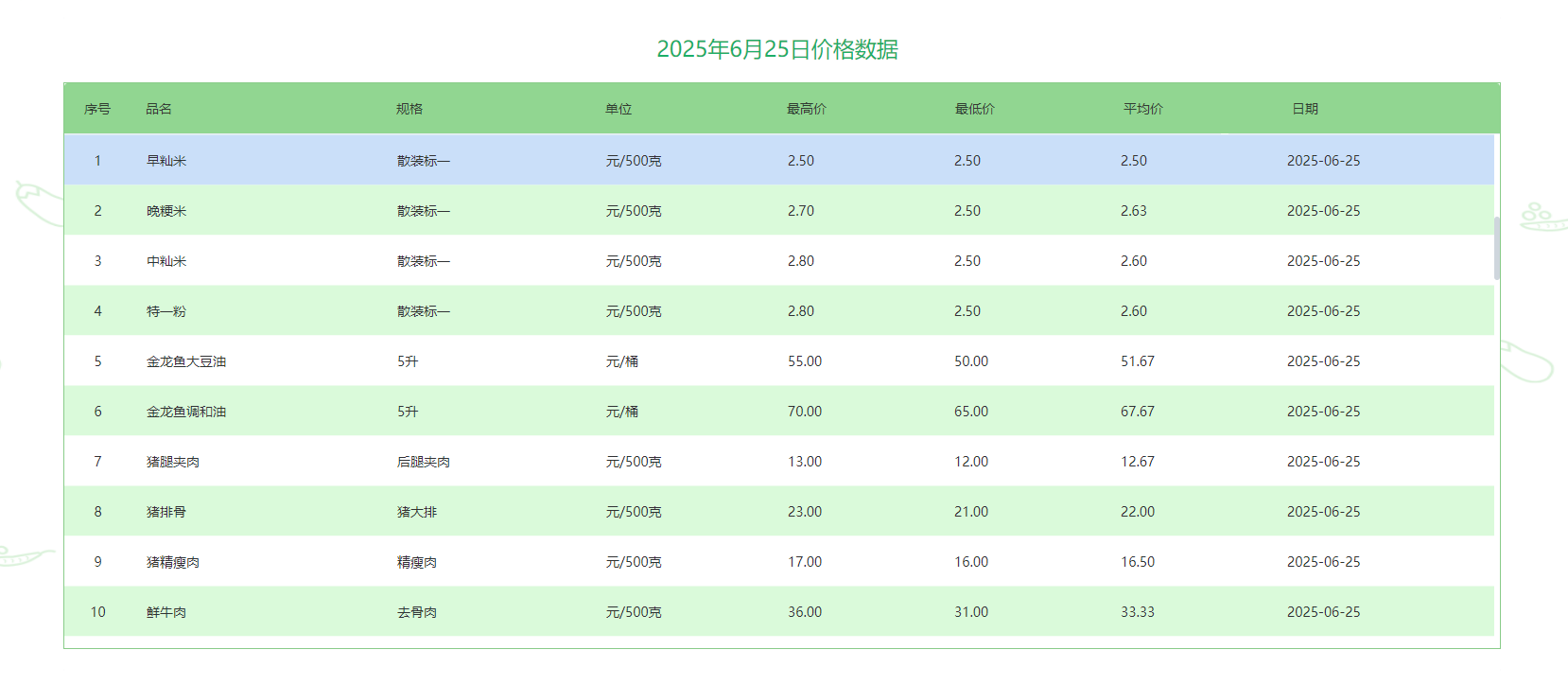
Task: Click the 品名 column header
Action: 159,109
